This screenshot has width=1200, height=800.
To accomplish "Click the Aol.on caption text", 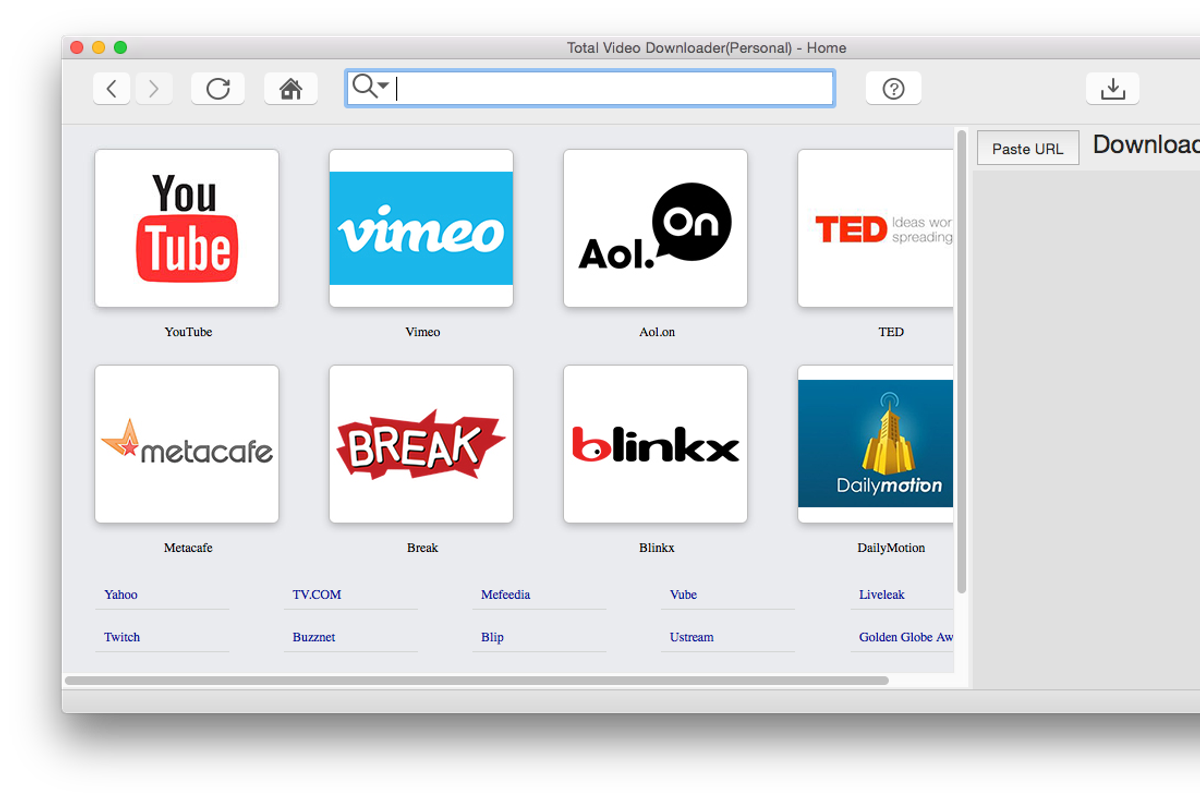I will coord(657,332).
